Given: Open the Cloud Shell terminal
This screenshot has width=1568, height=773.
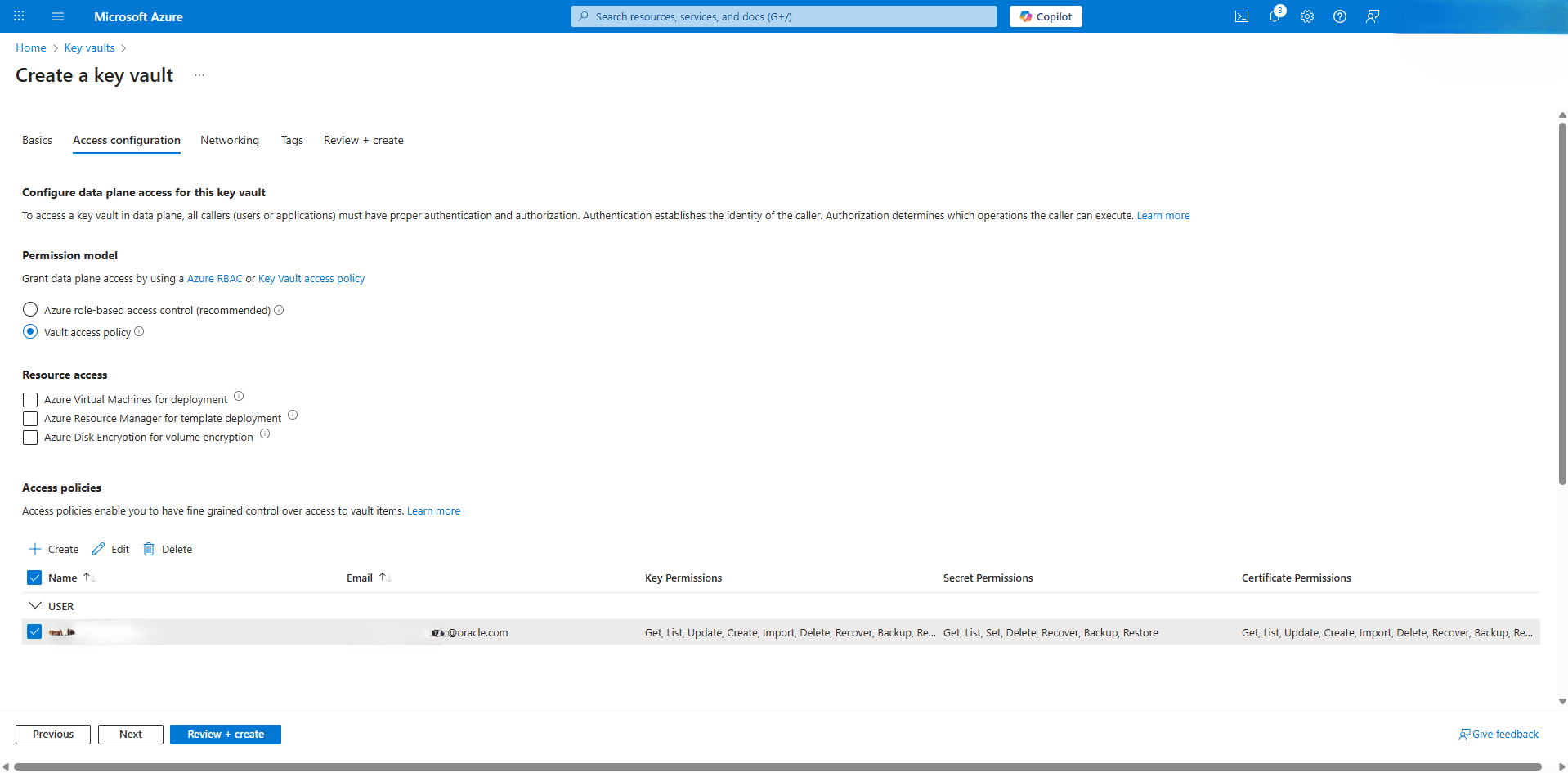Looking at the screenshot, I should click(1242, 16).
